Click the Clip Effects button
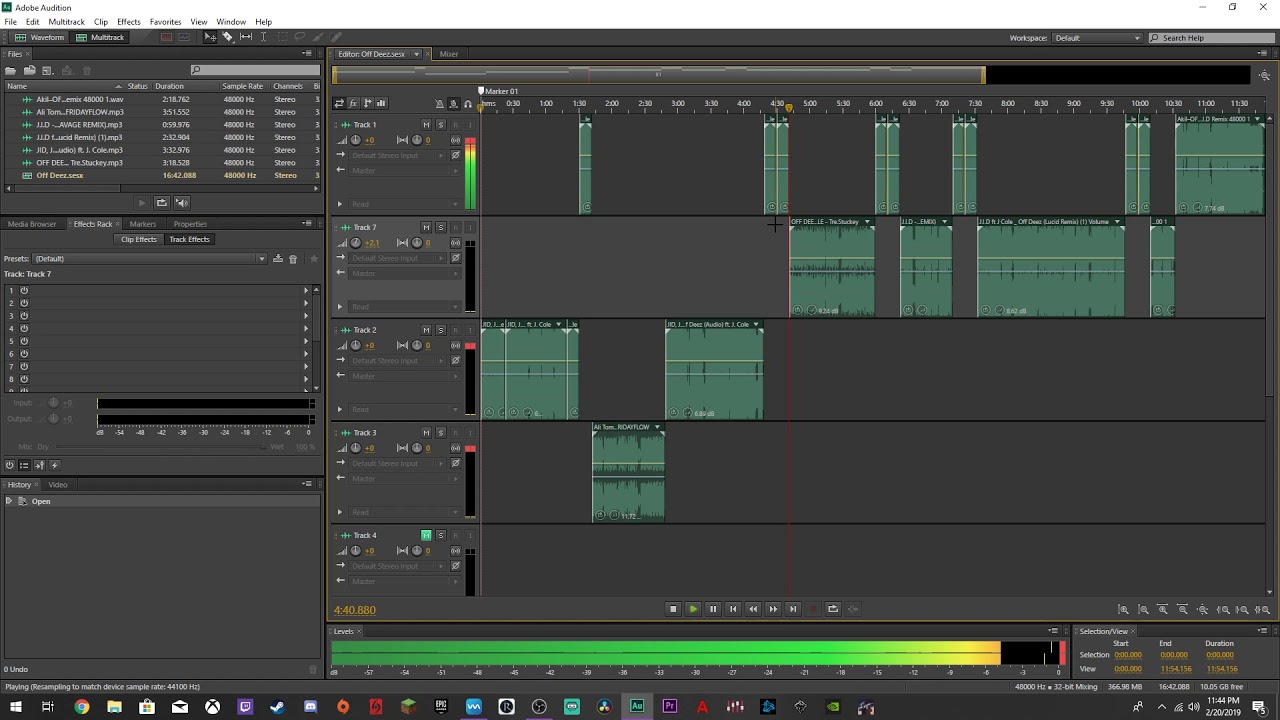Viewport: 1280px width, 720px height. [139, 240]
